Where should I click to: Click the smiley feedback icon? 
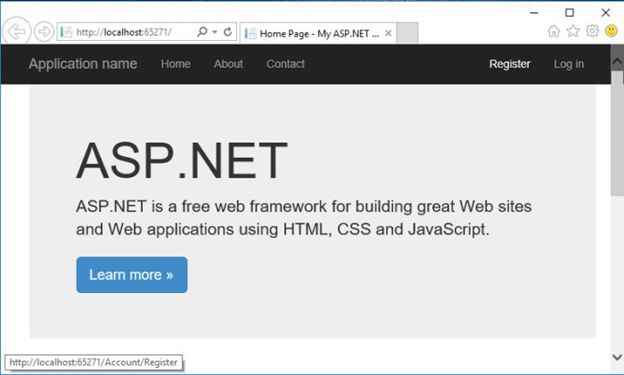[x=611, y=31]
